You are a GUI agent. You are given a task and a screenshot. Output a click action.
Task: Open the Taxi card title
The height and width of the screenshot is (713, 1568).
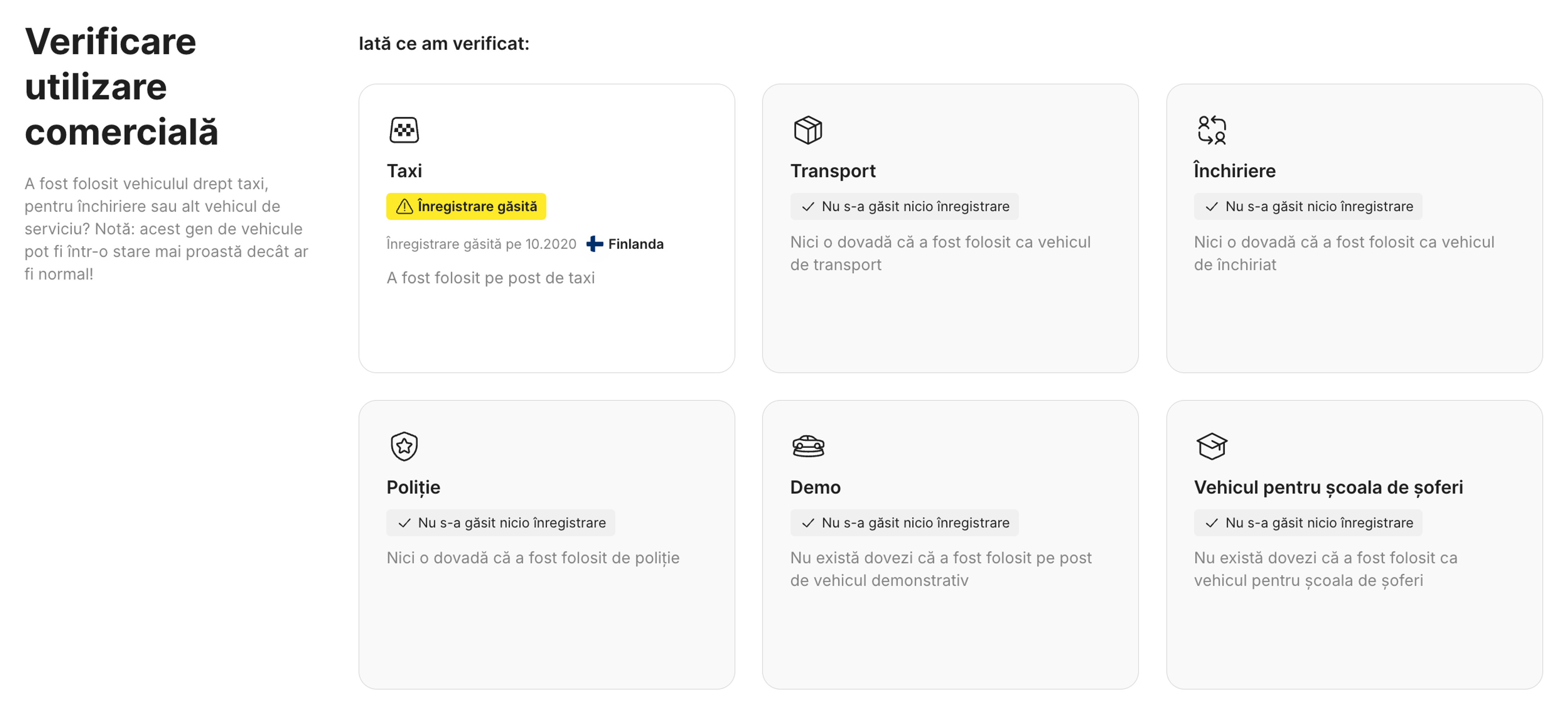[x=404, y=170]
